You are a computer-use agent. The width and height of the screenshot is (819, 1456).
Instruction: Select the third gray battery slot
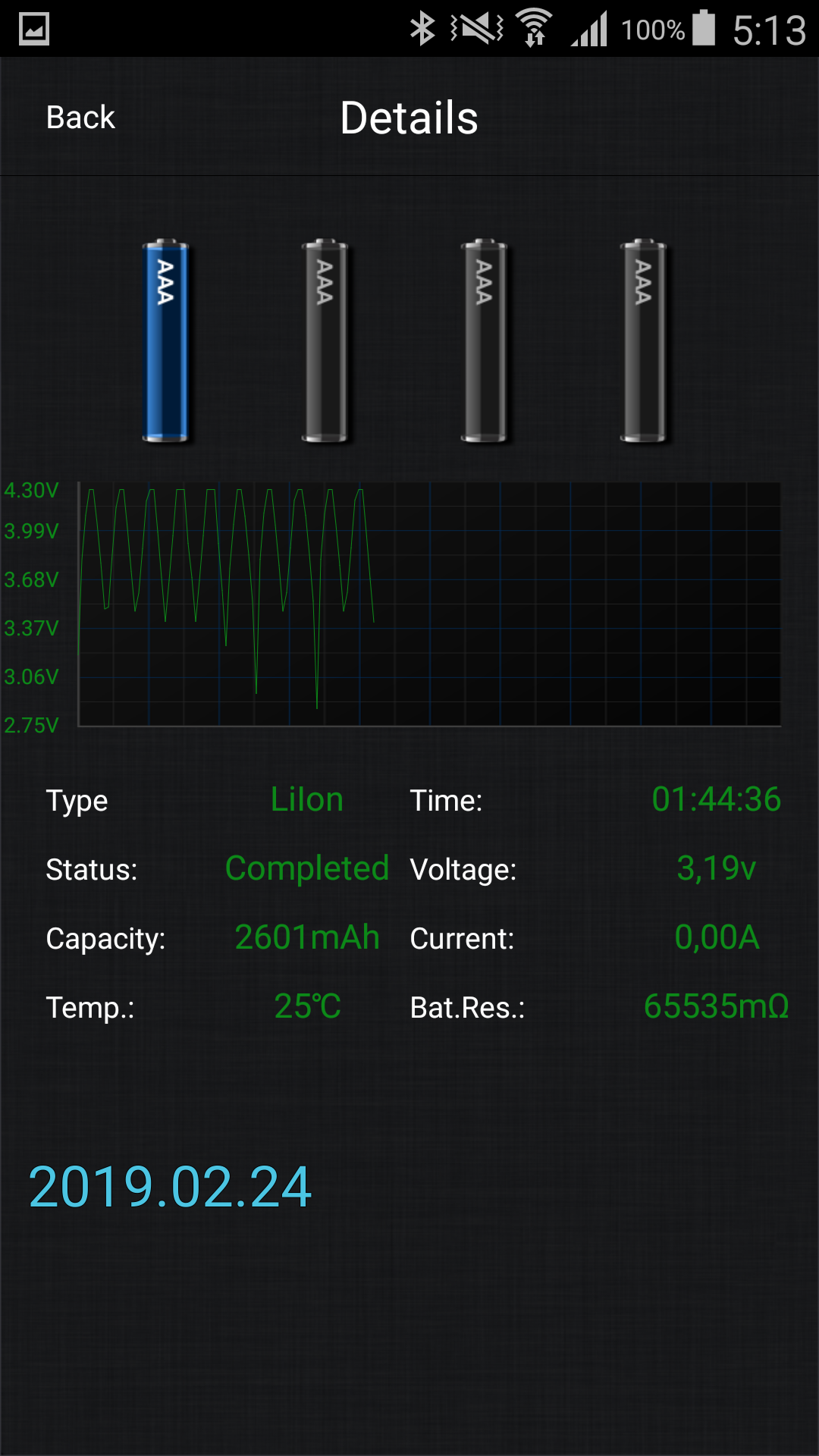484,340
